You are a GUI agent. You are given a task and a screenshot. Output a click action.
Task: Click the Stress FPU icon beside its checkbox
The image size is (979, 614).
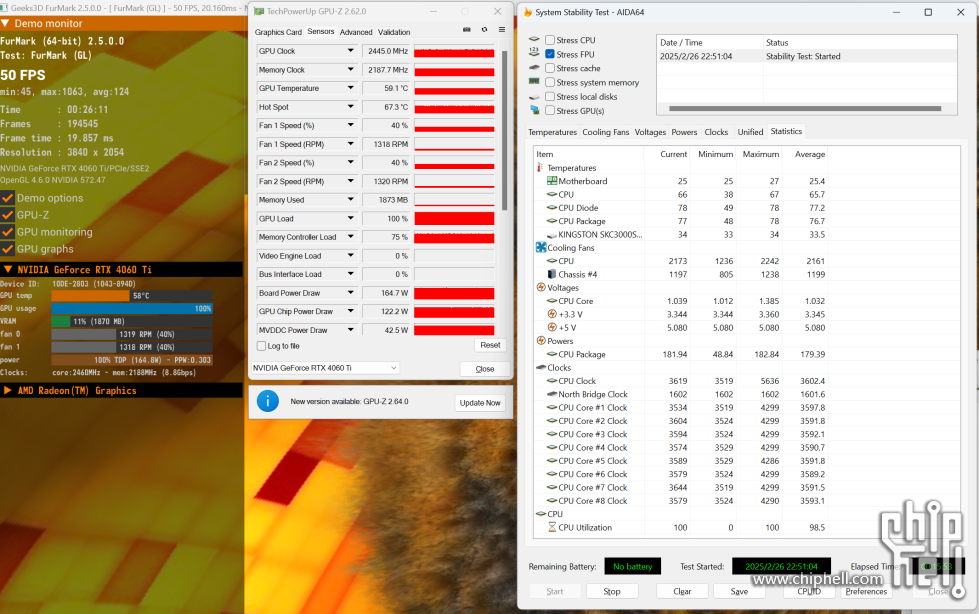[534, 54]
